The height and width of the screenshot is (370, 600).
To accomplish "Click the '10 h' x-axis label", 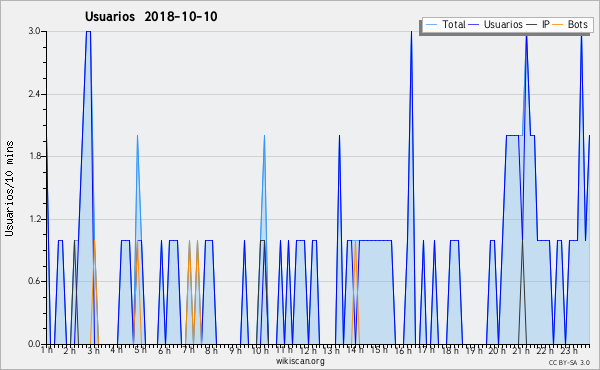I will (x=260, y=350).
